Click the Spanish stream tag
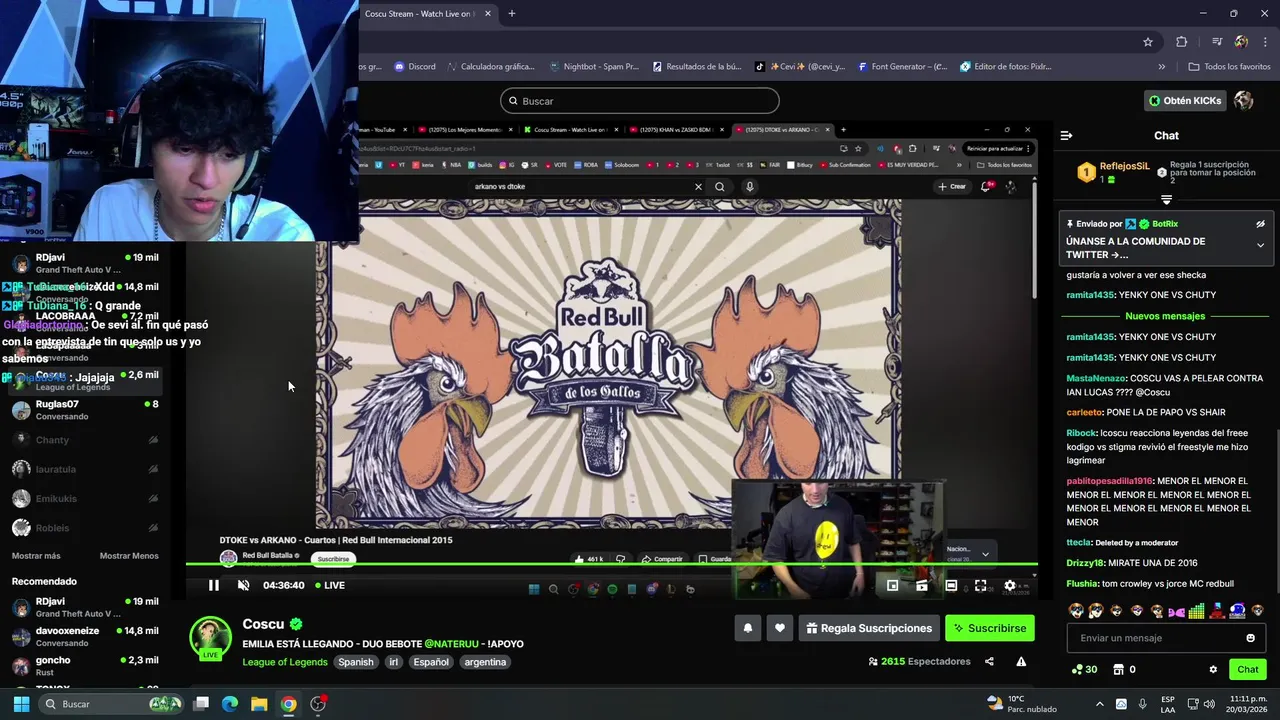This screenshot has height=720, width=1280. (355, 662)
